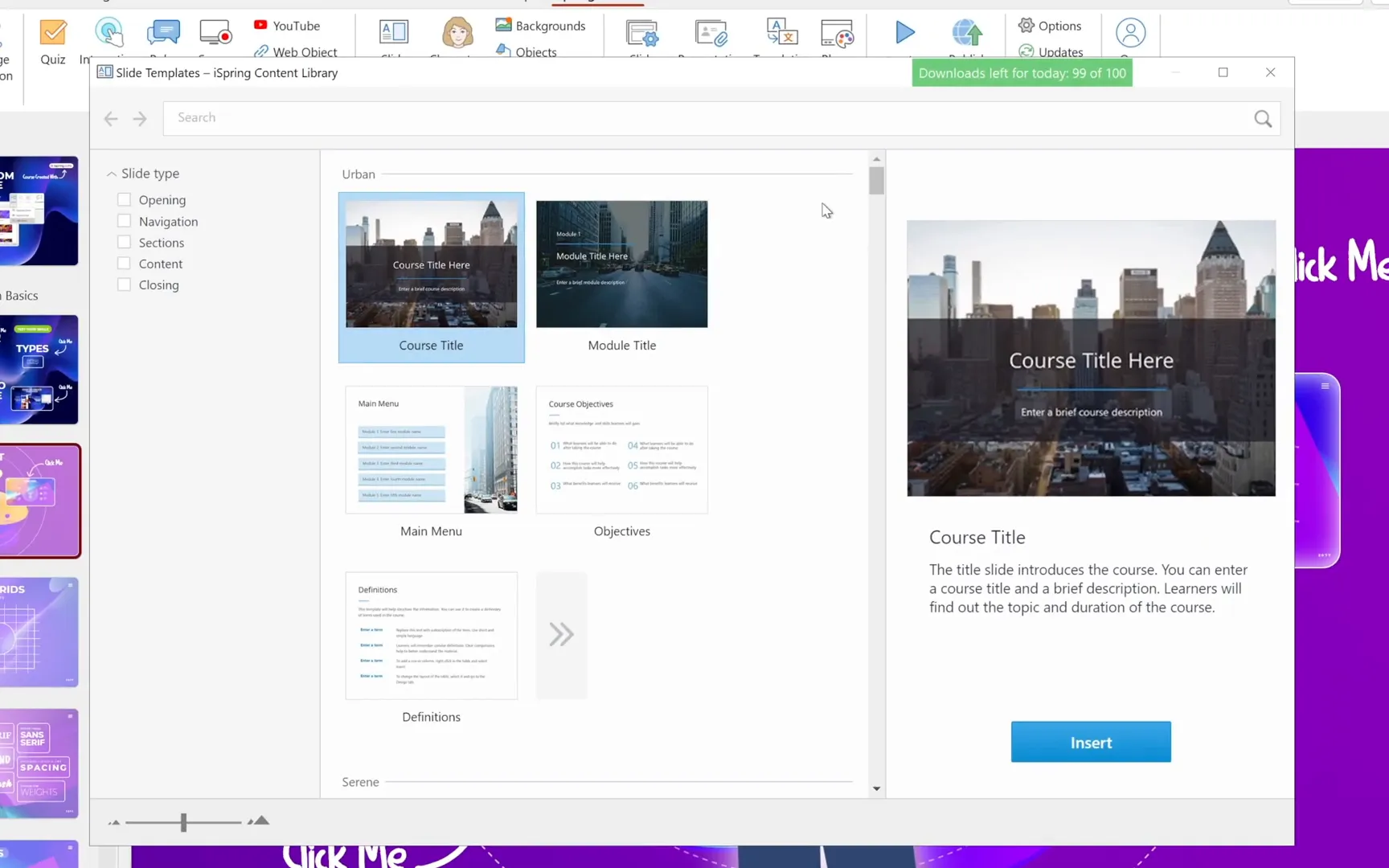Open the account profile icon

tap(1130, 33)
